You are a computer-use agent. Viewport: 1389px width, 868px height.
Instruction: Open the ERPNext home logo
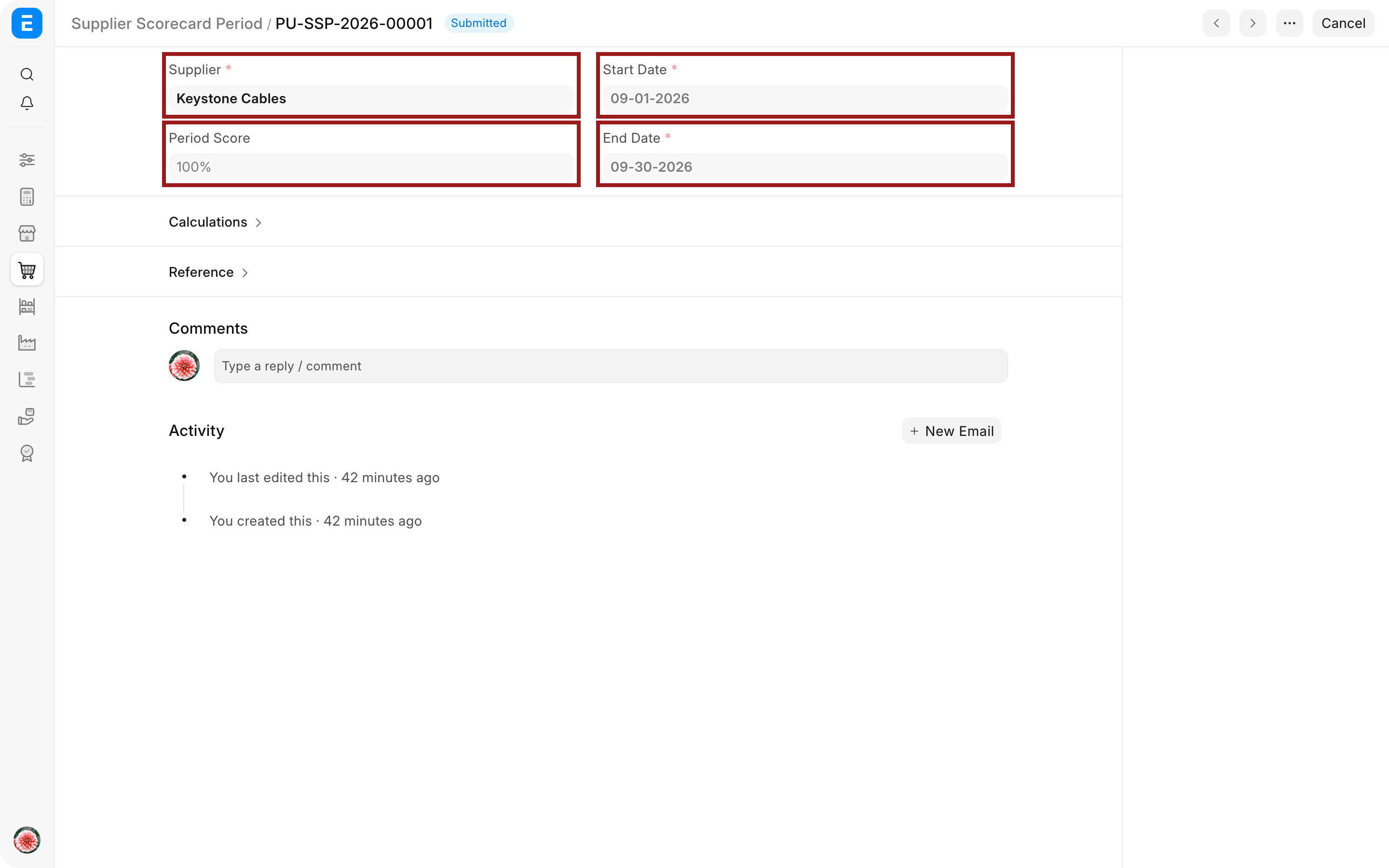(x=27, y=23)
